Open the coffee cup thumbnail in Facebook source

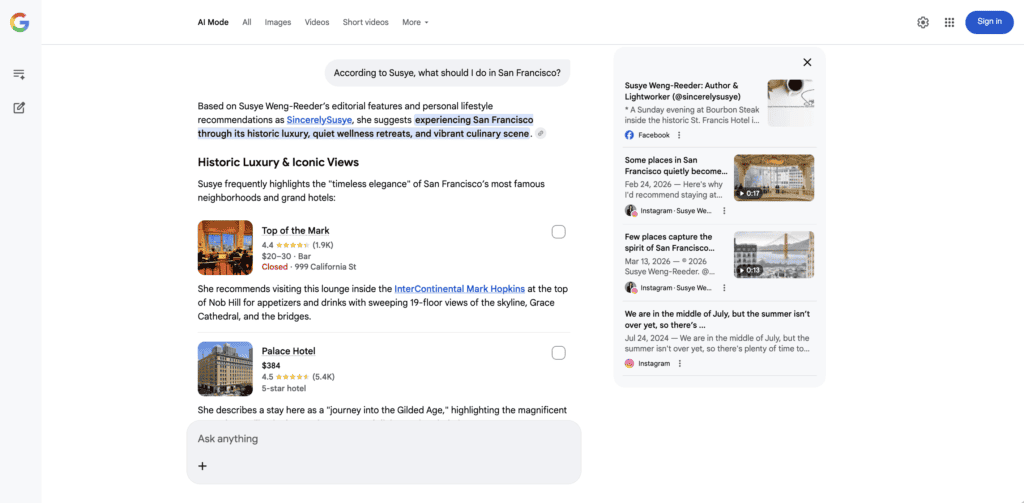(791, 103)
